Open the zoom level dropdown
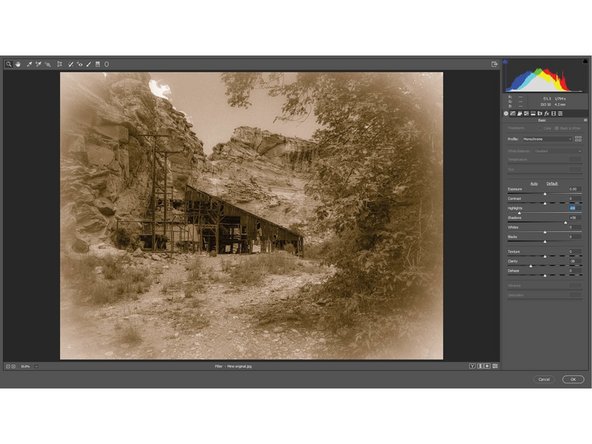Screen dimensions: 592x444 (36, 366)
